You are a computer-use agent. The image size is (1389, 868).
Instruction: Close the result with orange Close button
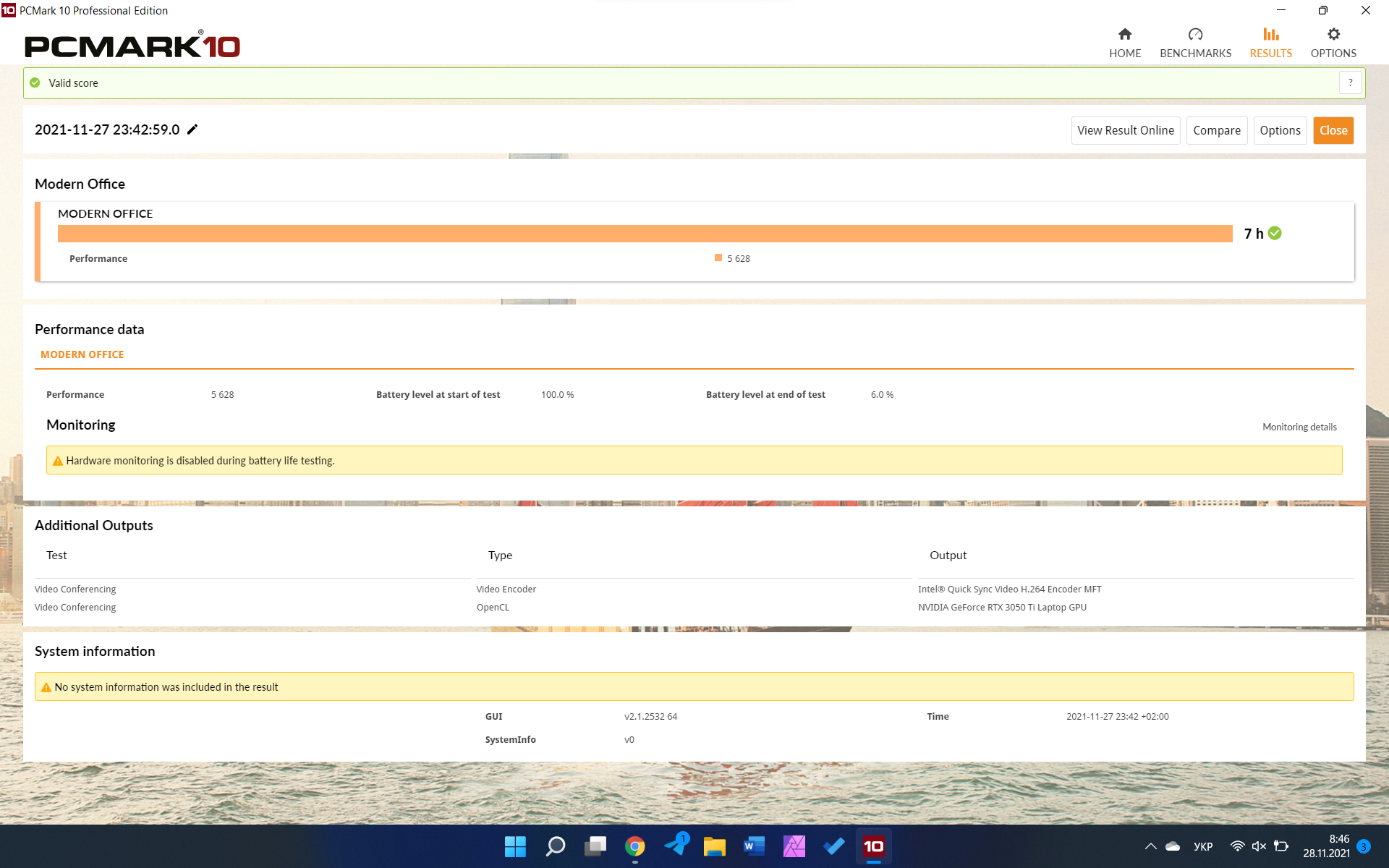click(1333, 130)
